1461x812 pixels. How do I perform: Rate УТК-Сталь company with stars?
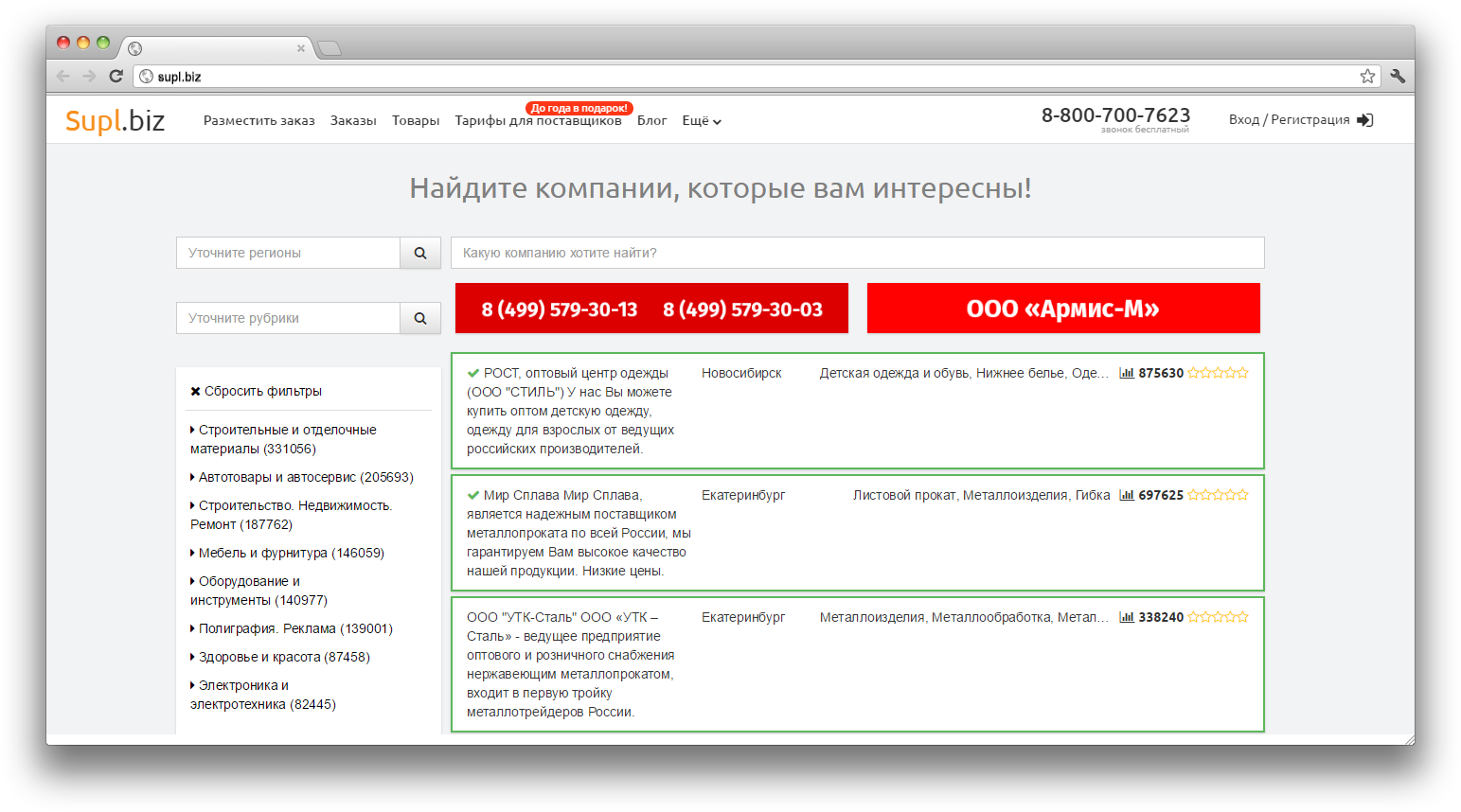click(1219, 617)
